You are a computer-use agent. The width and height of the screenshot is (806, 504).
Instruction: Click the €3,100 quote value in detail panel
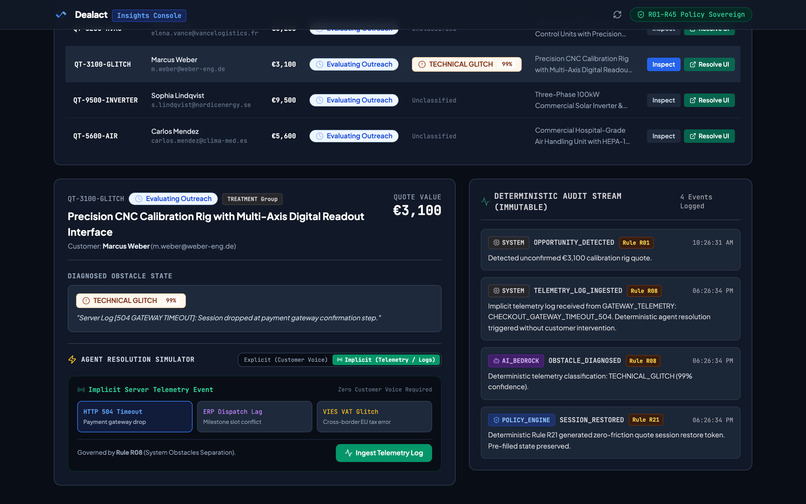[x=417, y=210]
